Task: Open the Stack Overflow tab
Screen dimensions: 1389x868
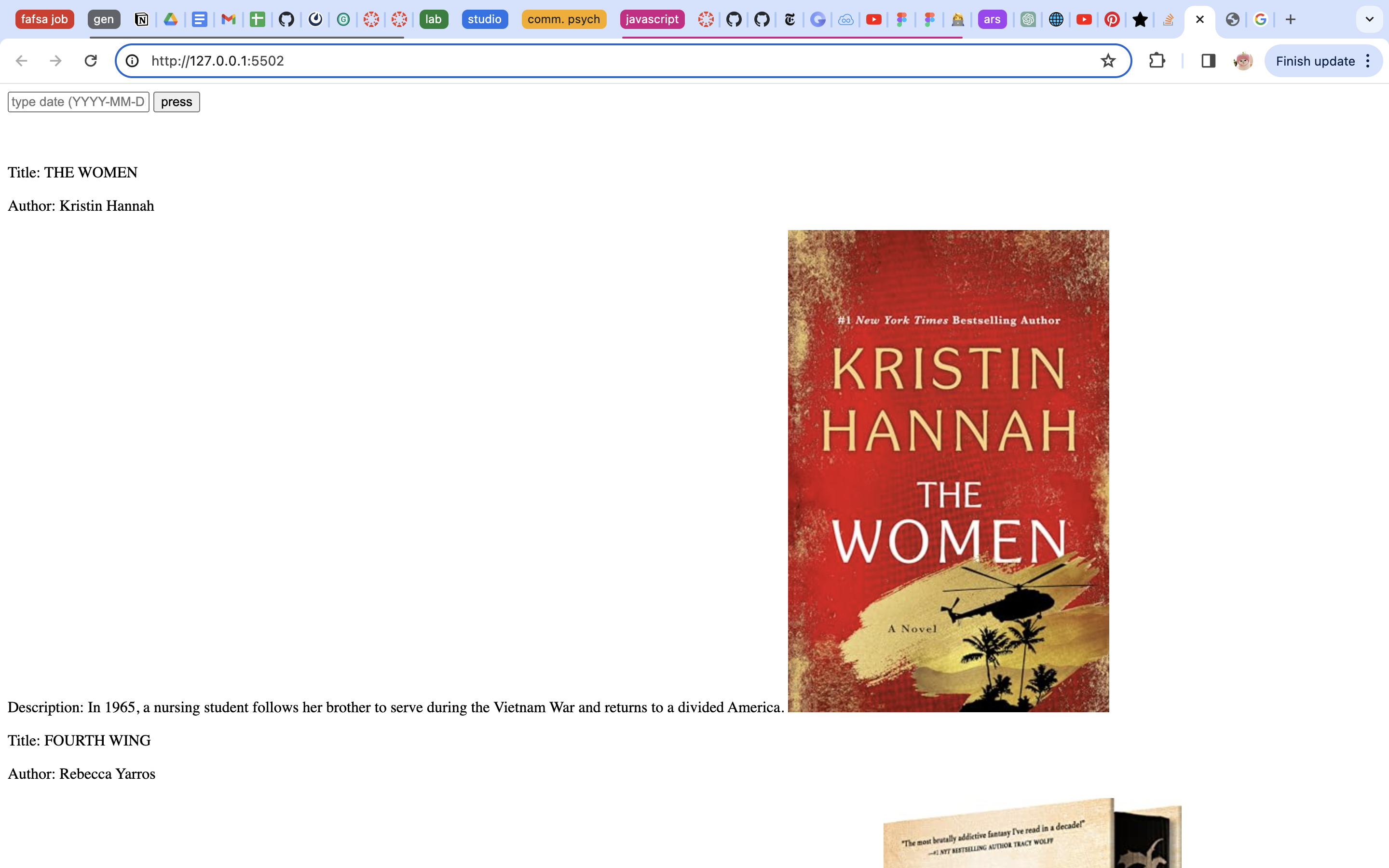Action: point(1168,19)
